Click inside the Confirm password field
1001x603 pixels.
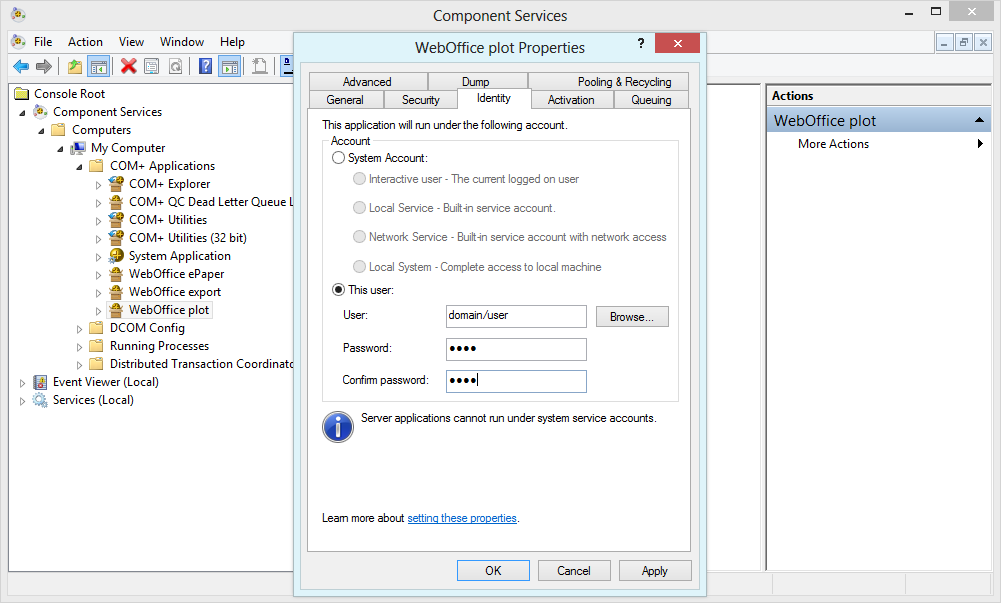pyautogui.click(x=516, y=381)
